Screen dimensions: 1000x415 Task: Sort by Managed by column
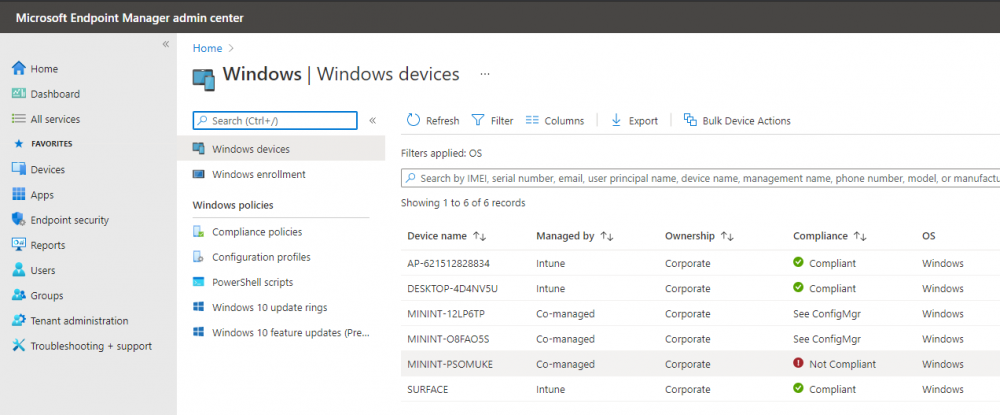[575, 237]
